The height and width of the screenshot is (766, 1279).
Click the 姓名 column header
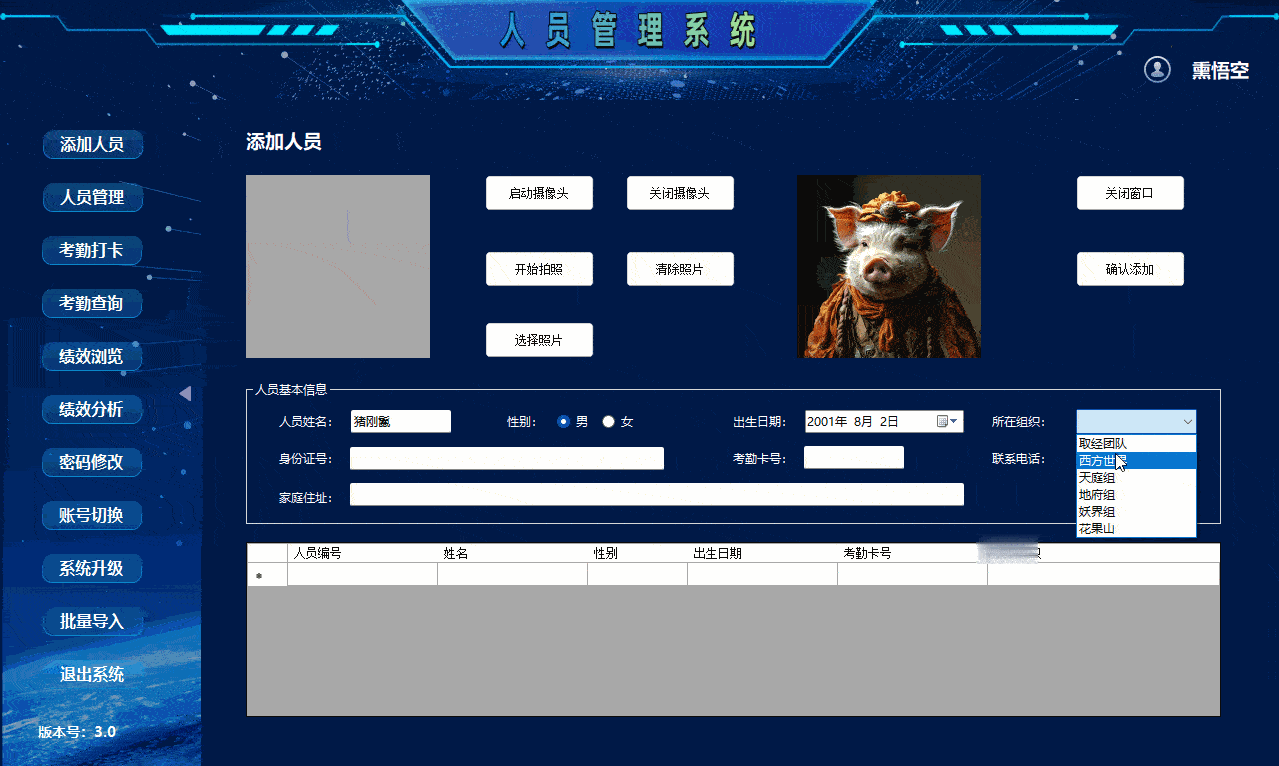click(512, 553)
